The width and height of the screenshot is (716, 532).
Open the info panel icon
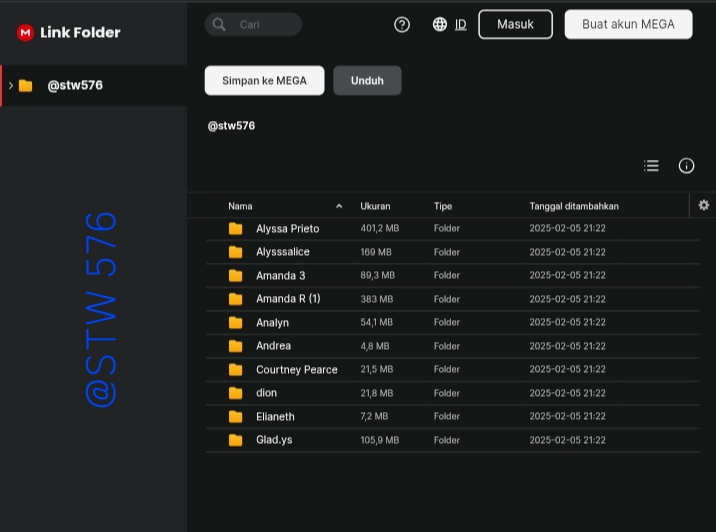point(686,166)
